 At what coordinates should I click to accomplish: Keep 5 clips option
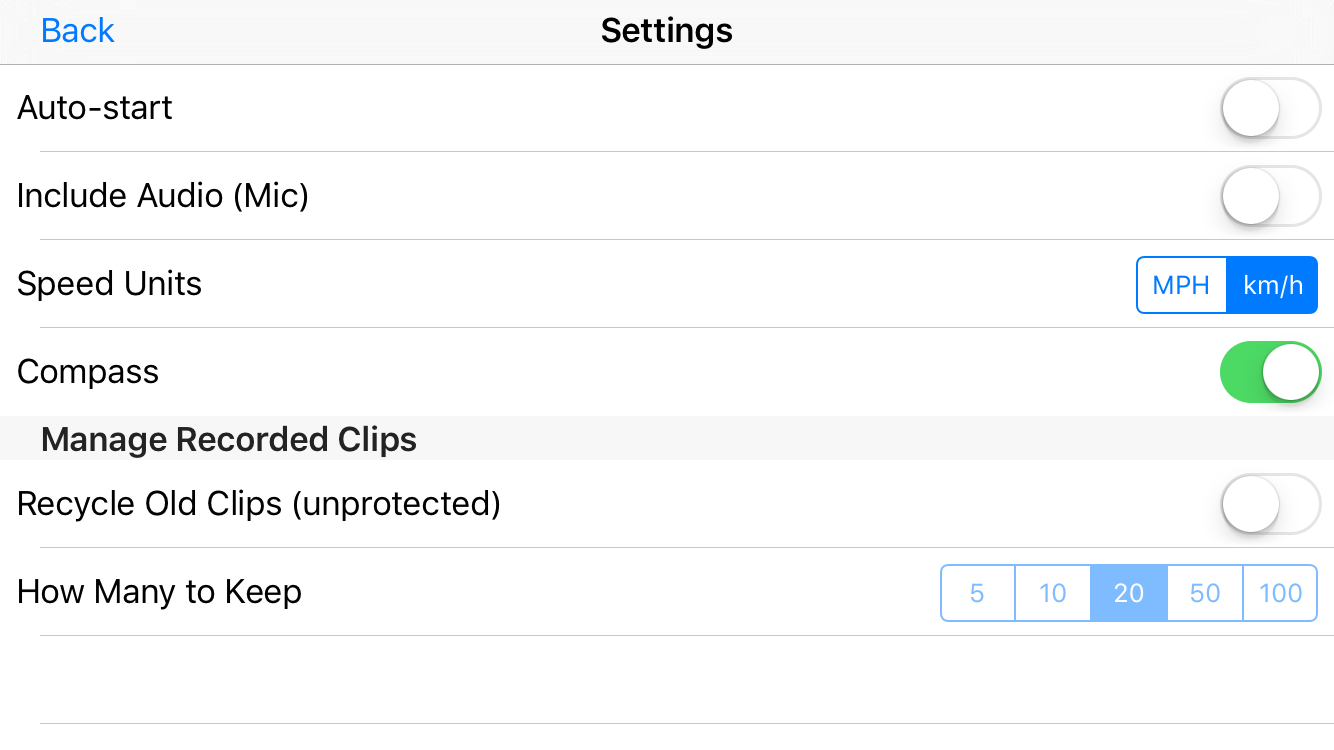click(977, 593)
